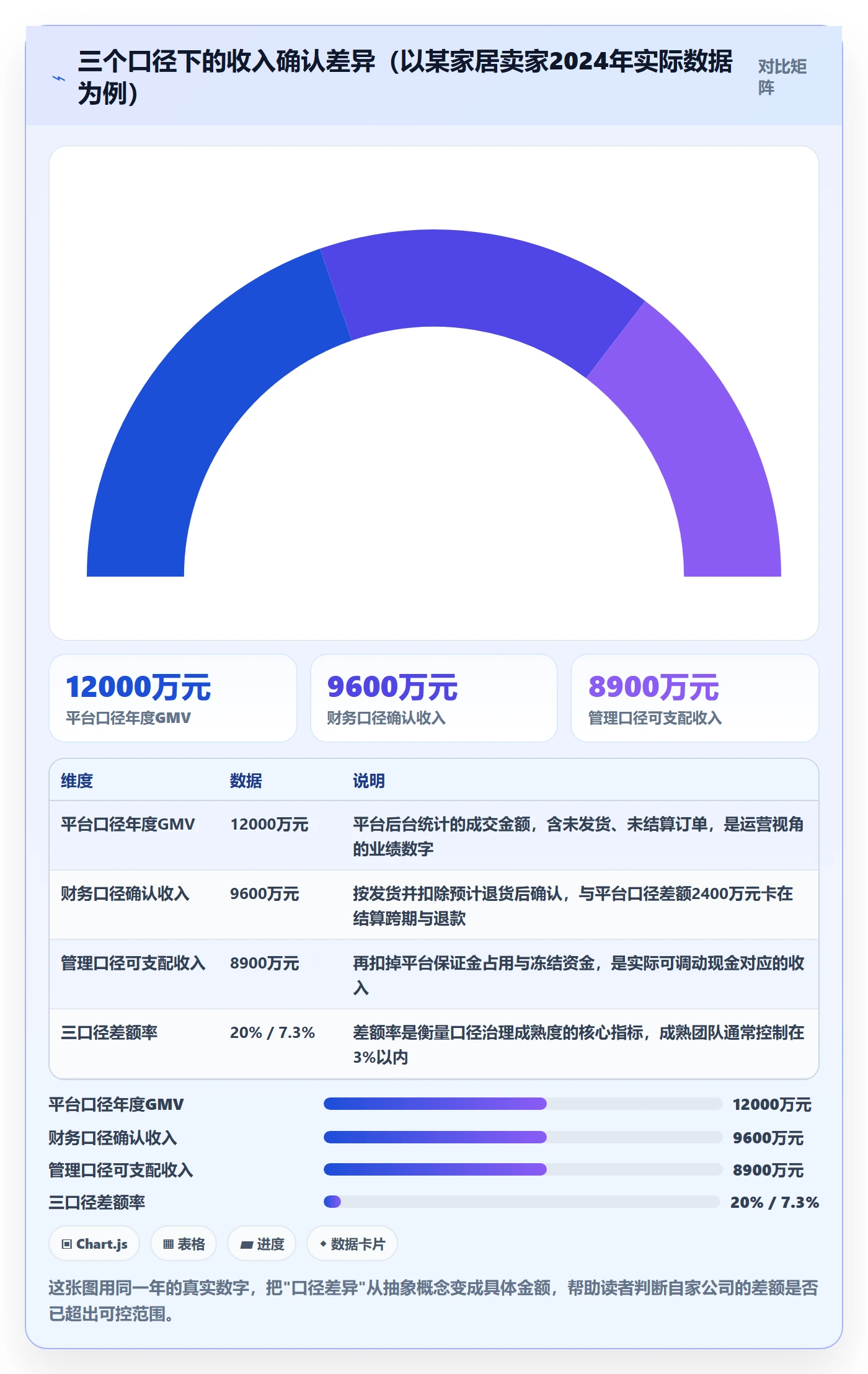Click the 维度 column header
The width and height of the screenshot is (868, 1374).
coord(77,781)
